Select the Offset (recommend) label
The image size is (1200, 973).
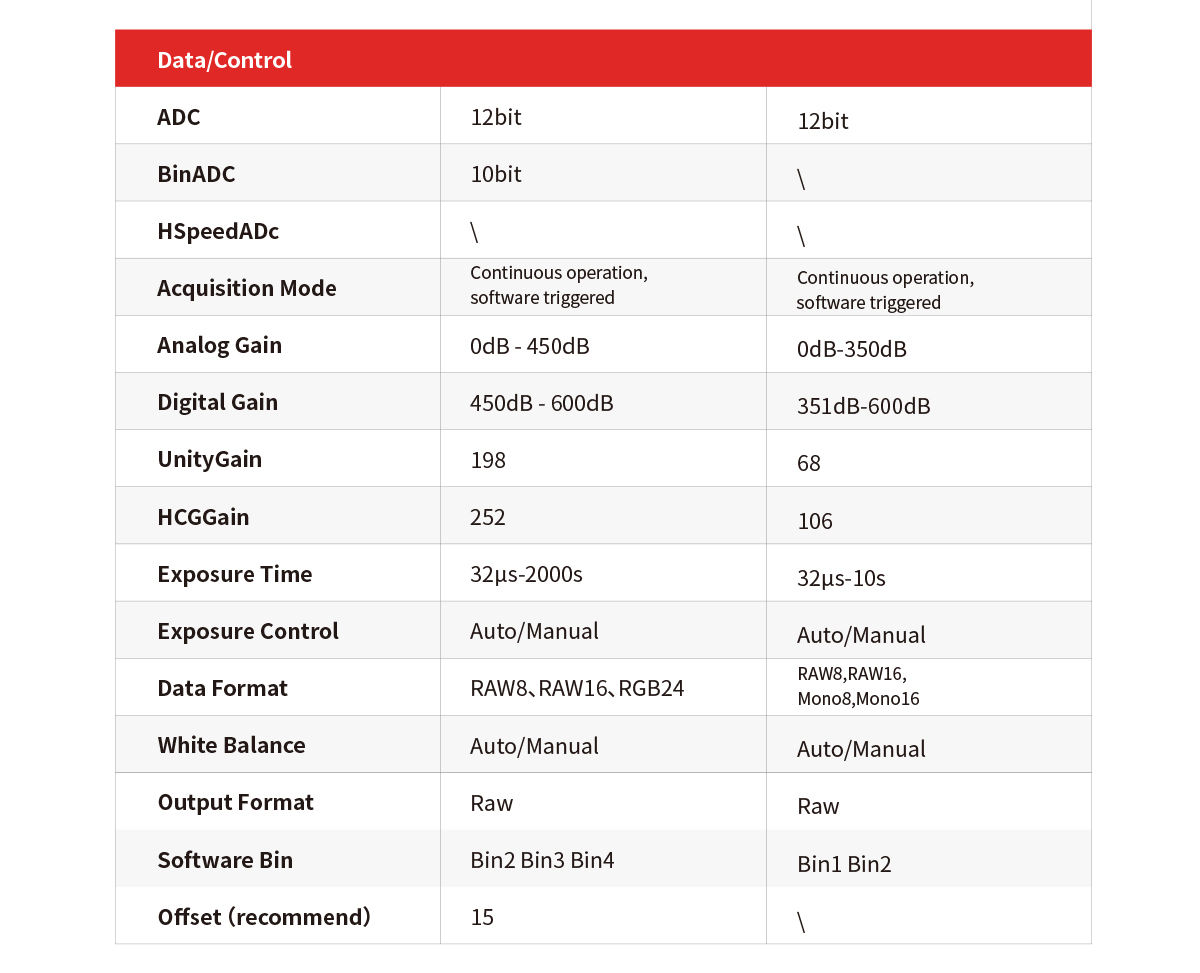pyautogui.click(x=264, y=917)
